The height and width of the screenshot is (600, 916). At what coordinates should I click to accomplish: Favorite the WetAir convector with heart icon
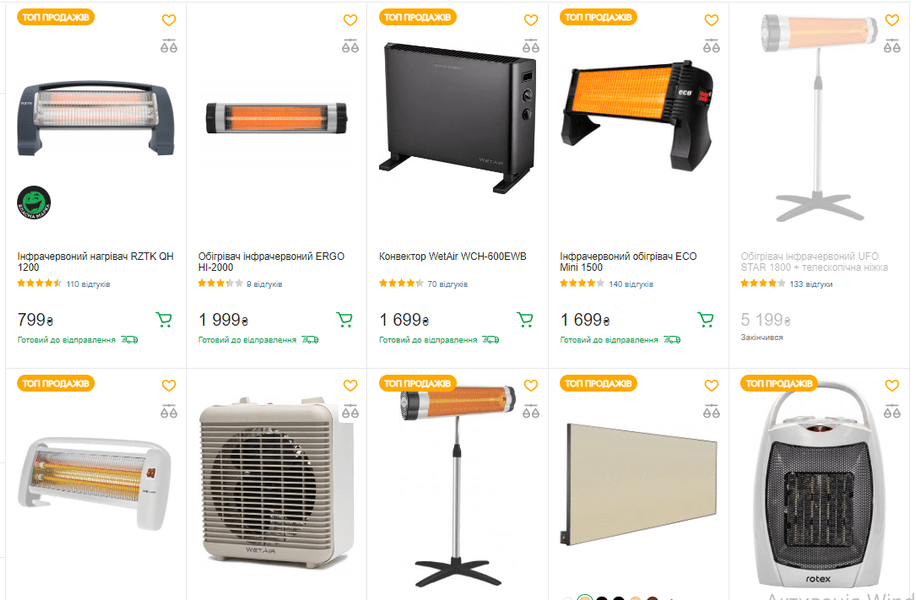point(530,20)
